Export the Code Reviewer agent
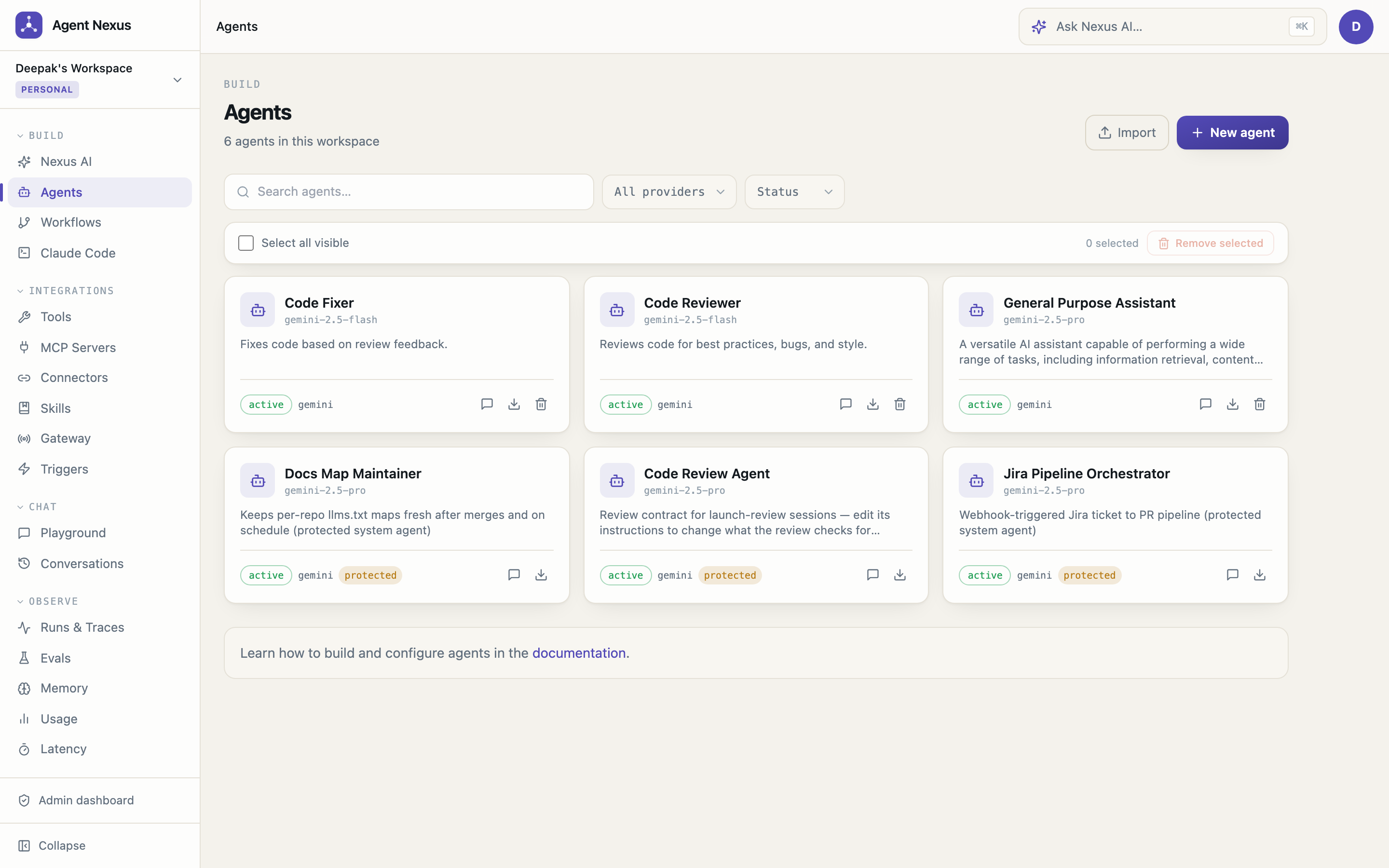 (872, 404)
